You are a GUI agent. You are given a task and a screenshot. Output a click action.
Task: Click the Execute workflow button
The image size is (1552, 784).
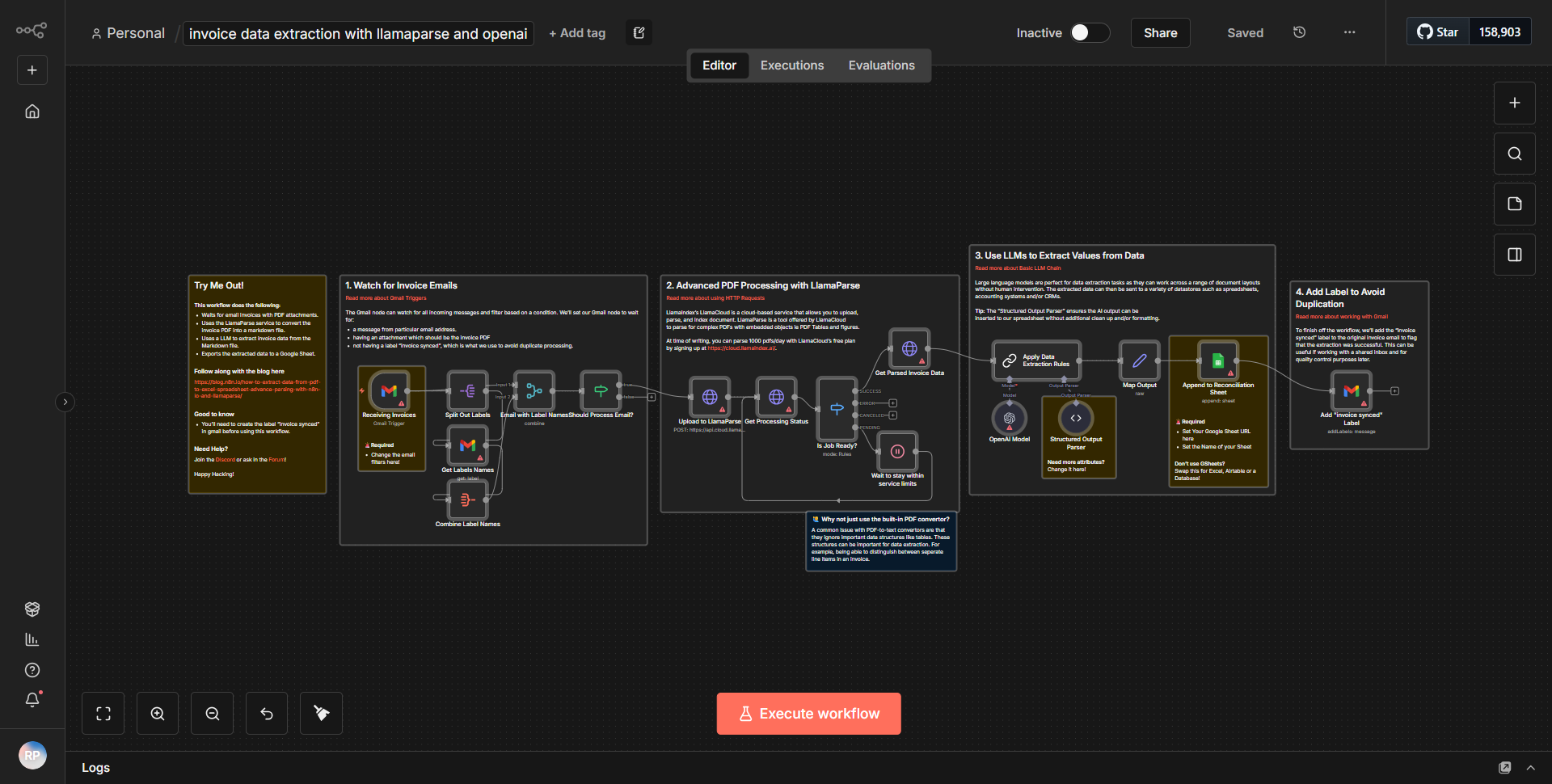808,713
